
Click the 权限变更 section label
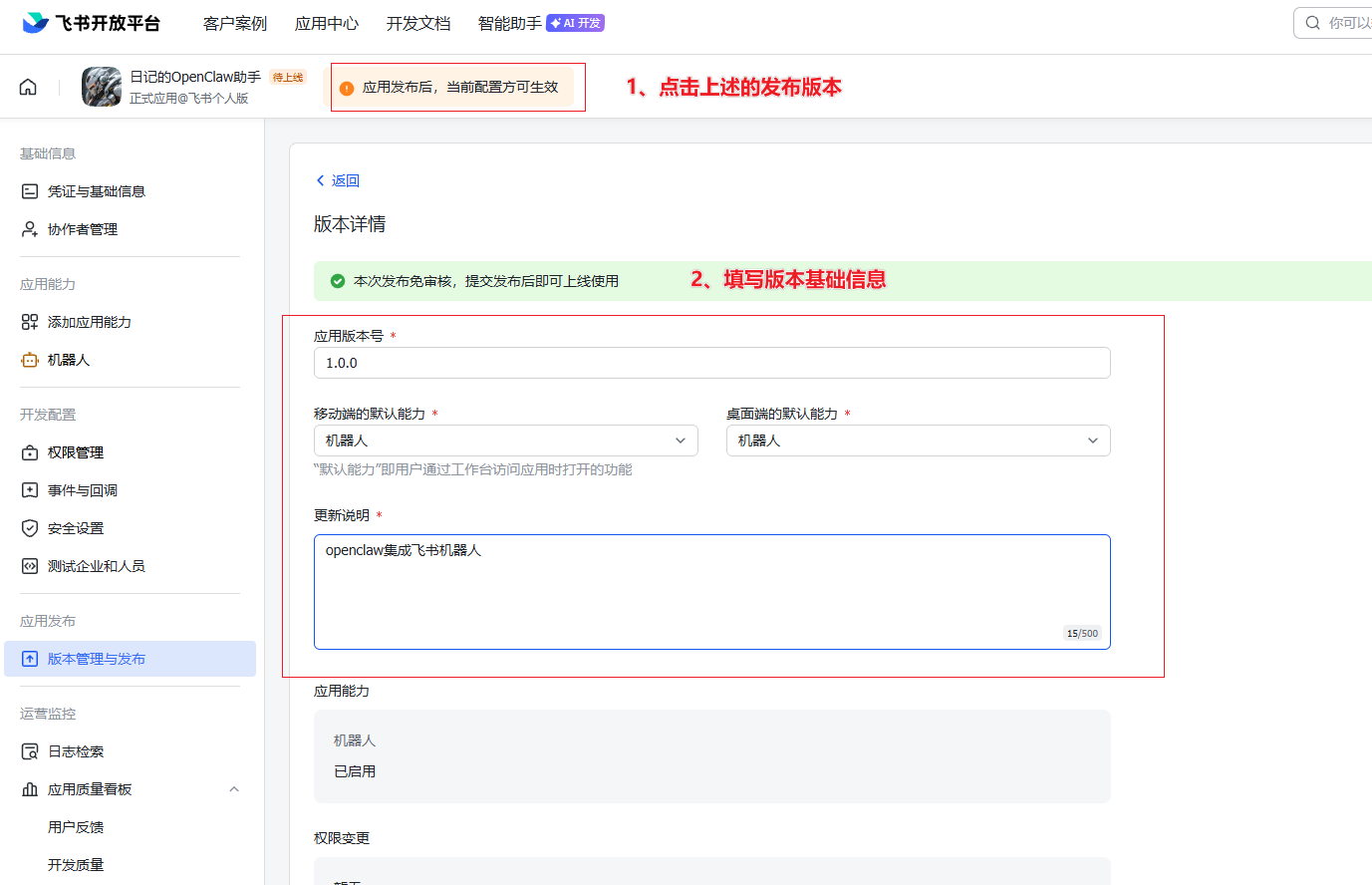(x=342, y=838)
